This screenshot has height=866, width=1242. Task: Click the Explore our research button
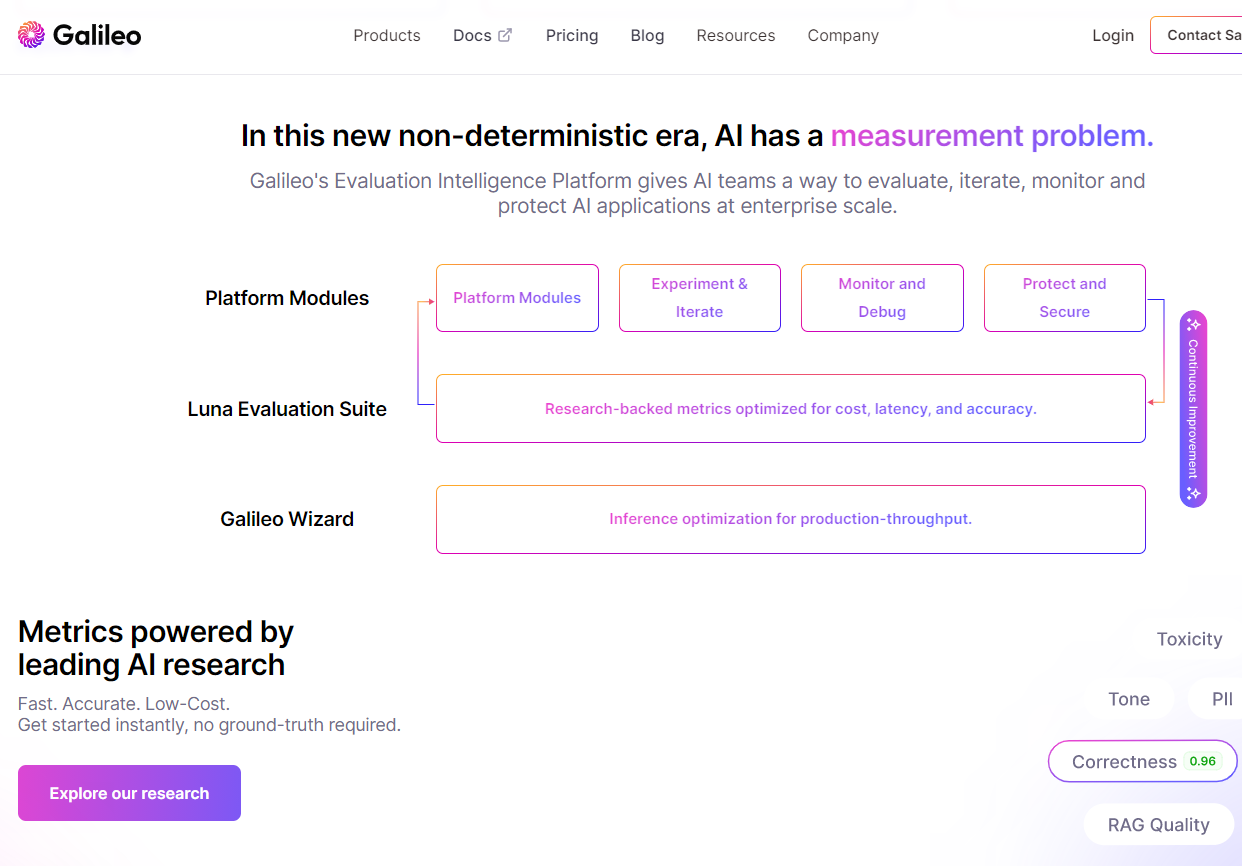coord(129,793)
